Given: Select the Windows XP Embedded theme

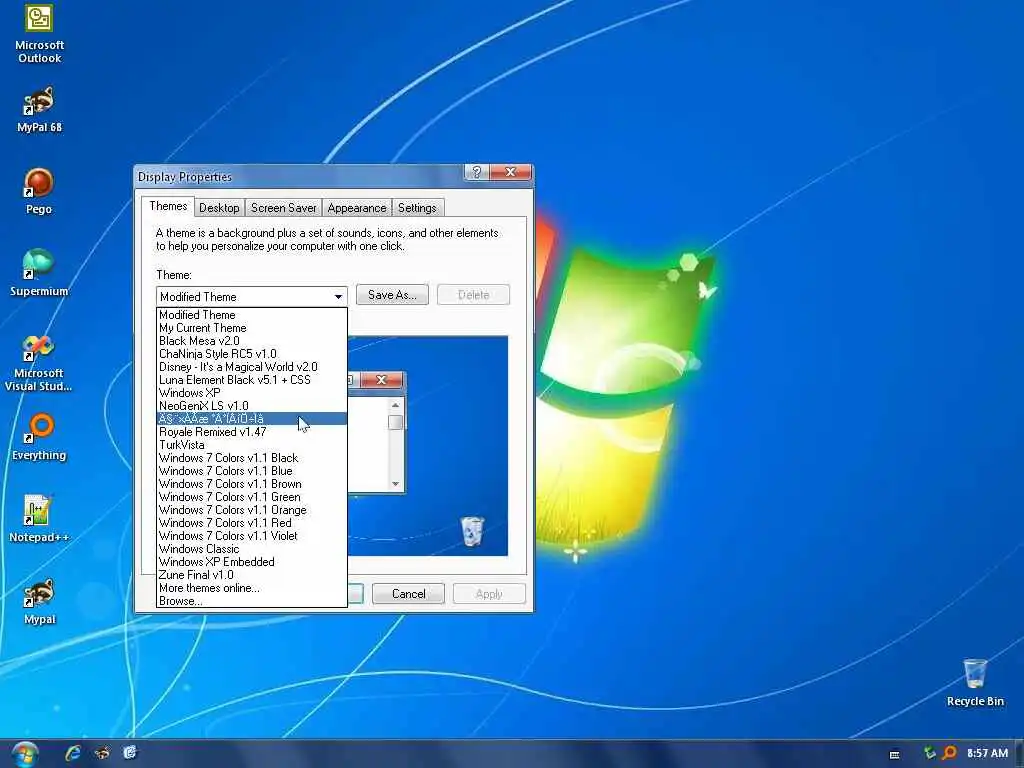Looking at the screenshot, I should [x=252, y=562].
